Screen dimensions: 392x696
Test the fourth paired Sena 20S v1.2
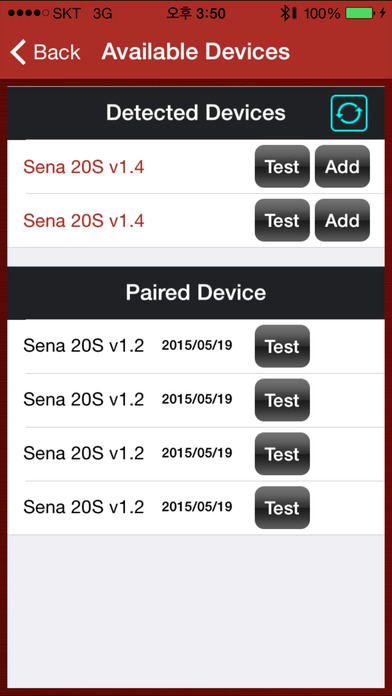tap(282, 507)
